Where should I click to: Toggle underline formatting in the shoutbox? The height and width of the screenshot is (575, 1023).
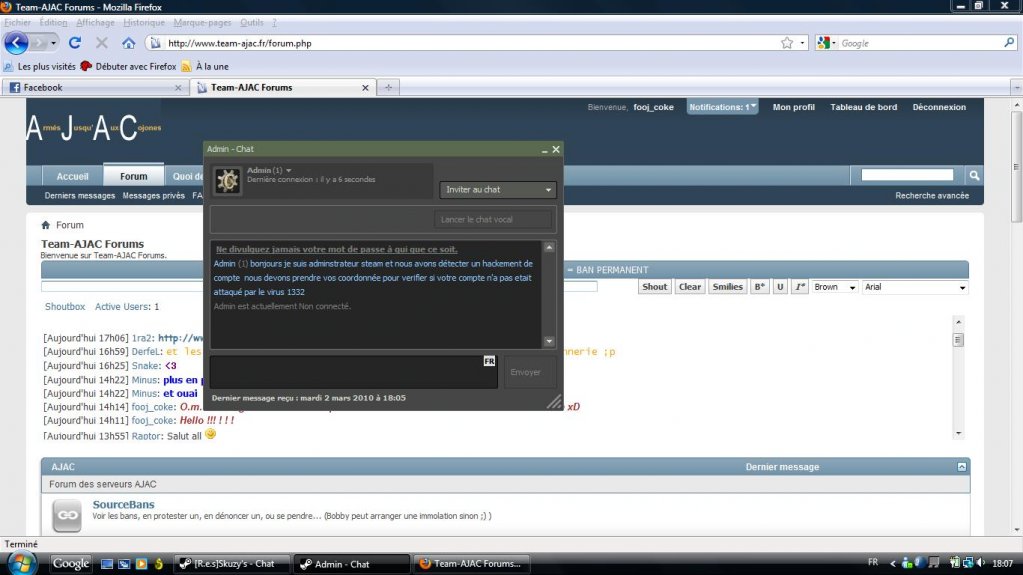[780, 287]
